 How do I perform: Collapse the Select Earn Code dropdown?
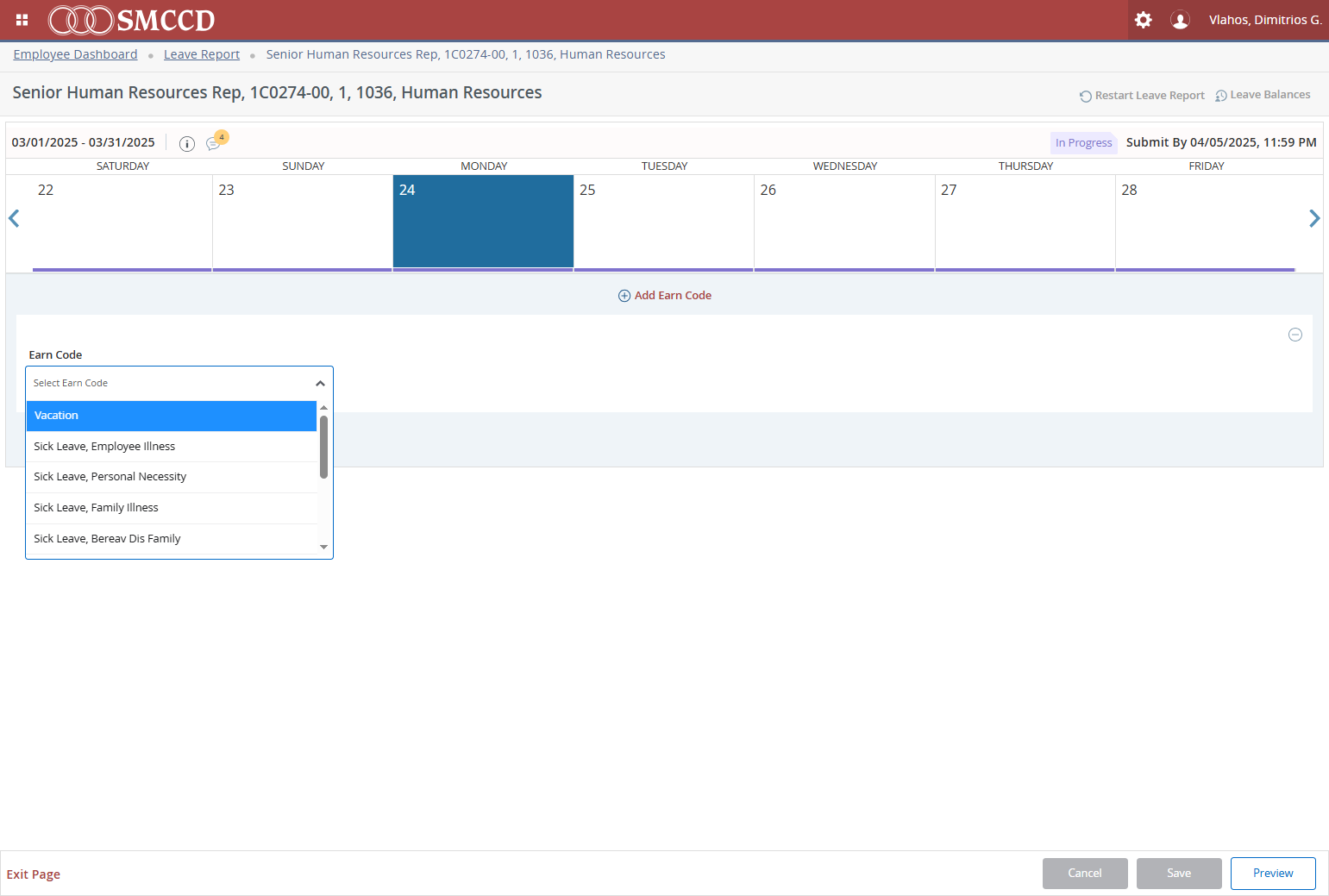point(320,383)
